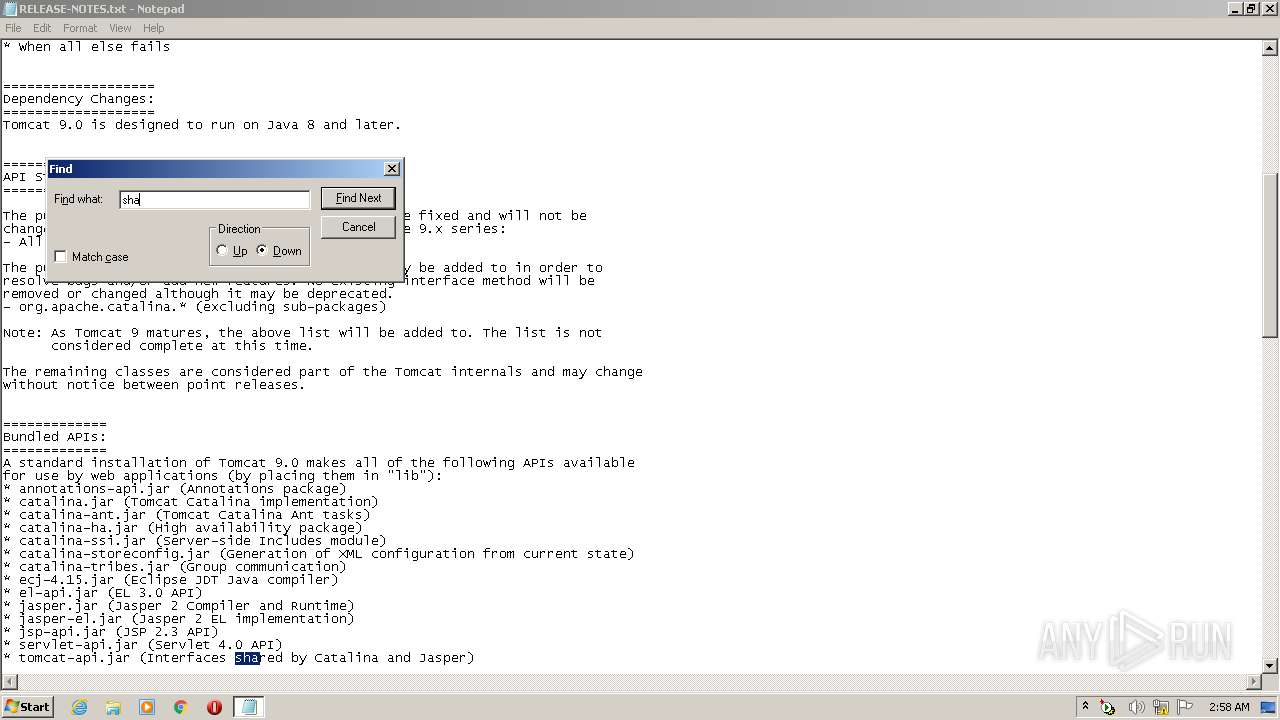This screenshot has height=720, width=1280.
Task: Click the 'el-api.jar (EL 3.0 API)' line
Action: point(102,593)
